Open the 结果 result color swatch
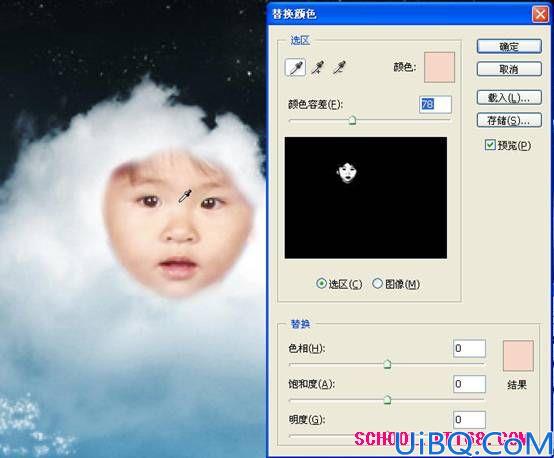 pyautogui.click(x=518, y=356)
